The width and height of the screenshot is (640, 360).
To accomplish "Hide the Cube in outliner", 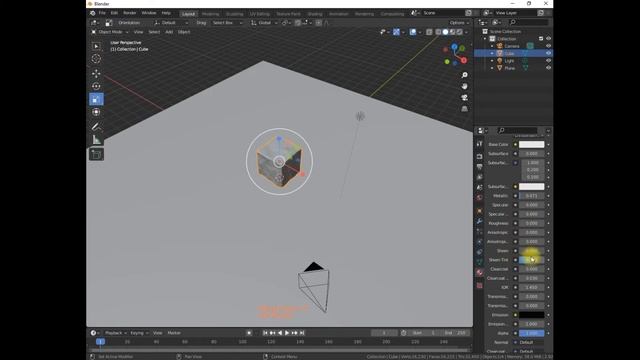I will point(548,53).
